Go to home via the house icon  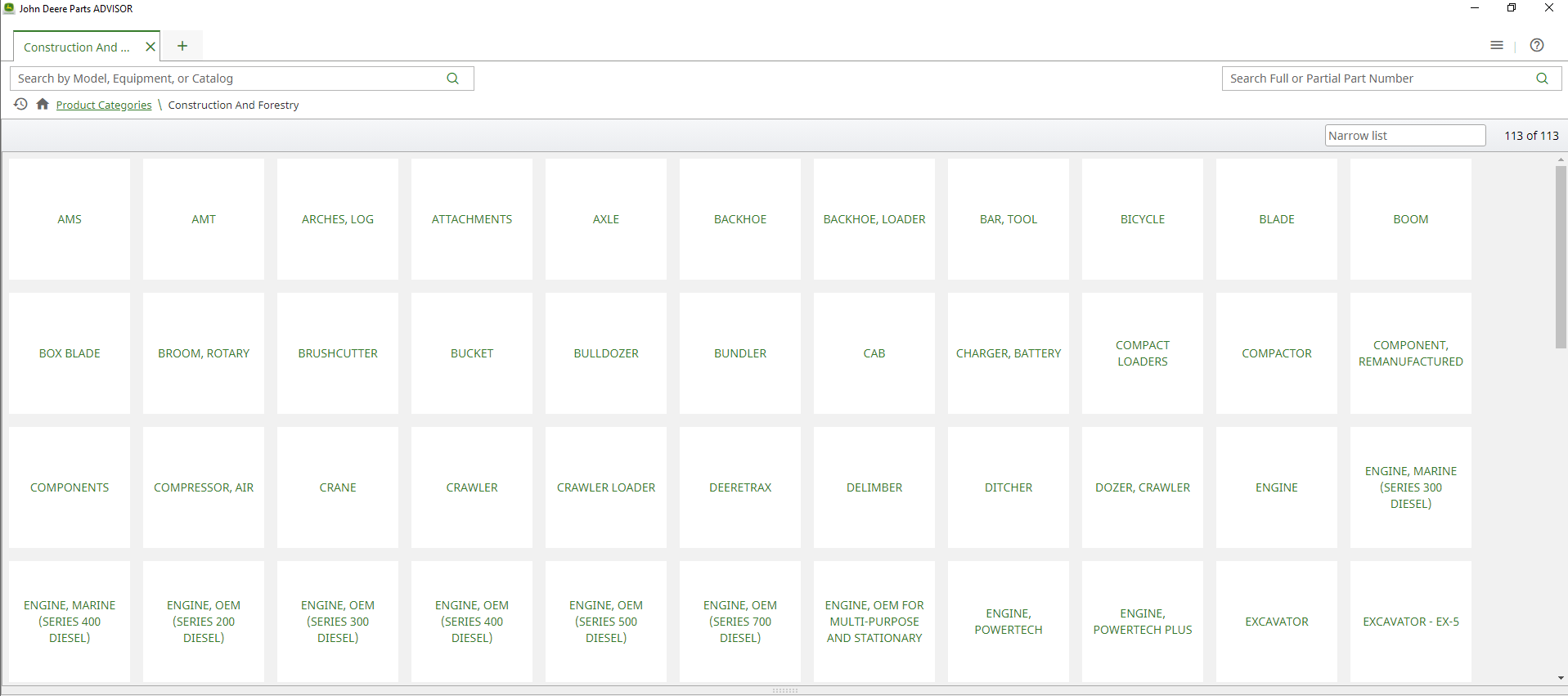click(x=43, y=104)
